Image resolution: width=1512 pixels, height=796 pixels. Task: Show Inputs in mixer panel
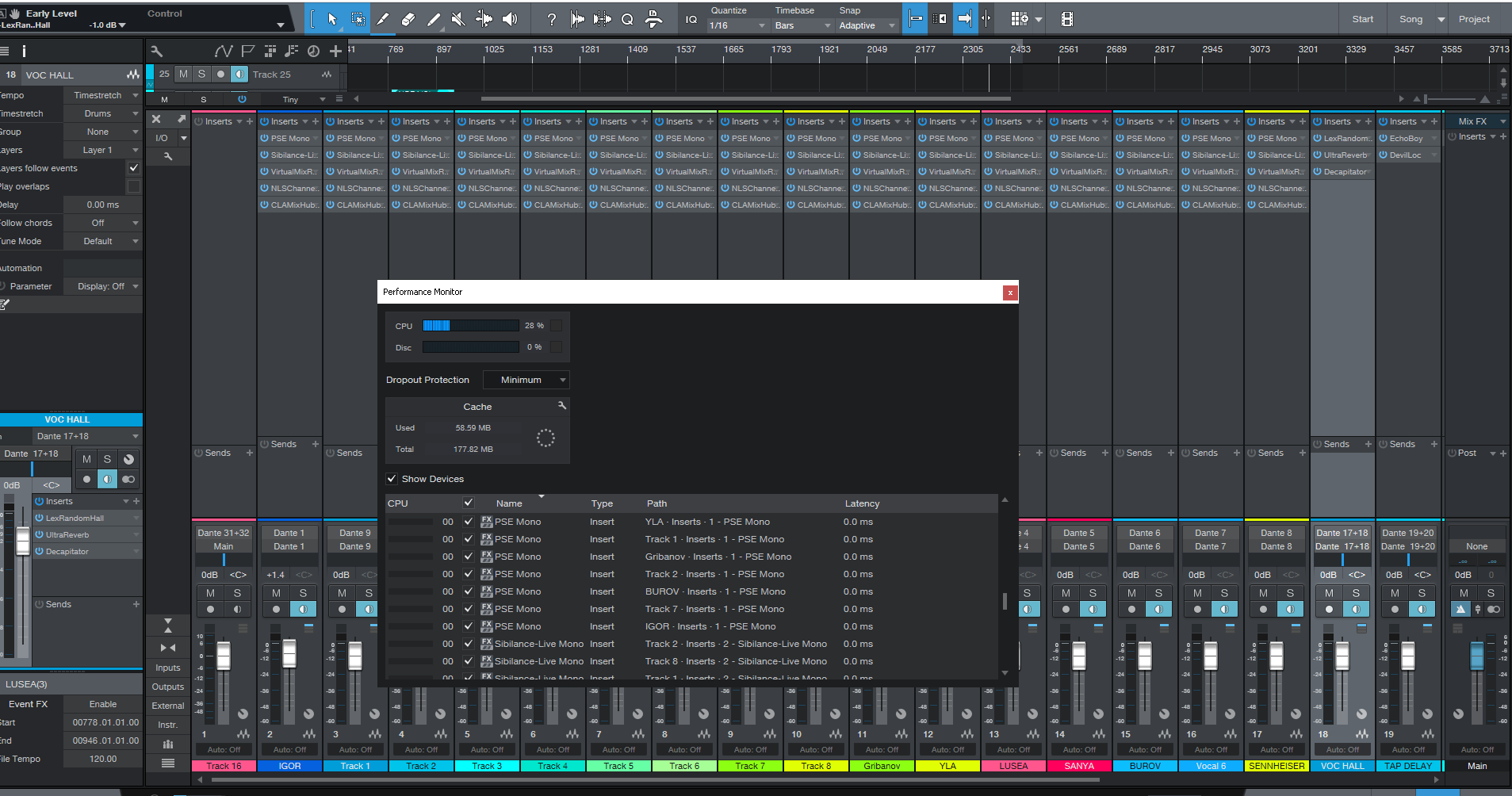coord(168,668)
